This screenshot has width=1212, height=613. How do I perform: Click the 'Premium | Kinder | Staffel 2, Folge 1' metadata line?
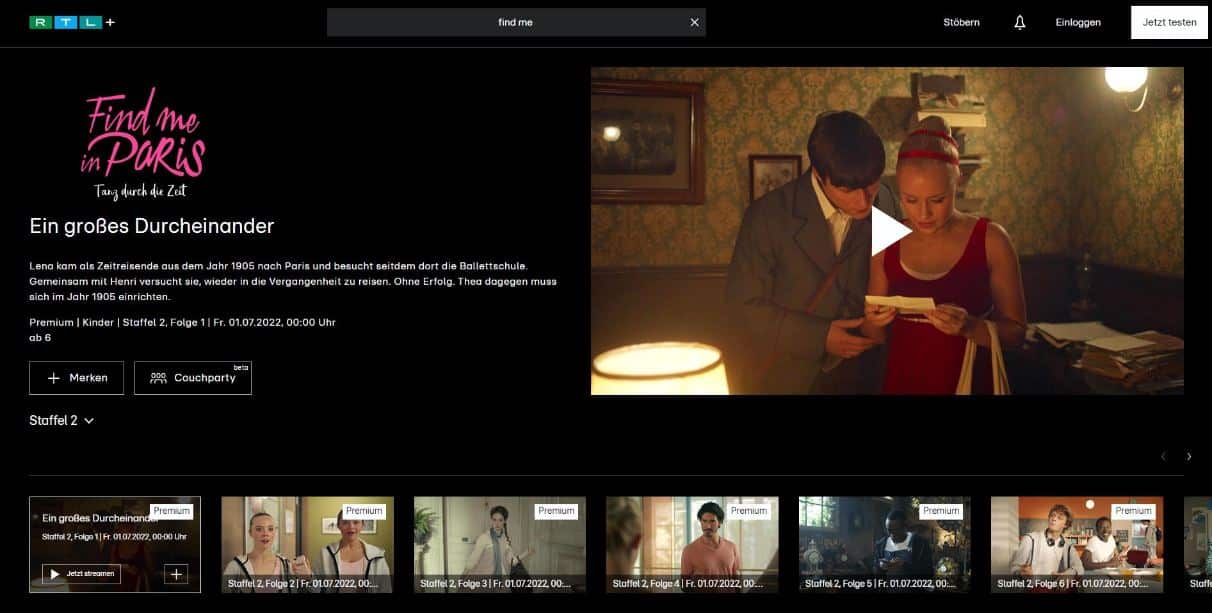point(183,321)
